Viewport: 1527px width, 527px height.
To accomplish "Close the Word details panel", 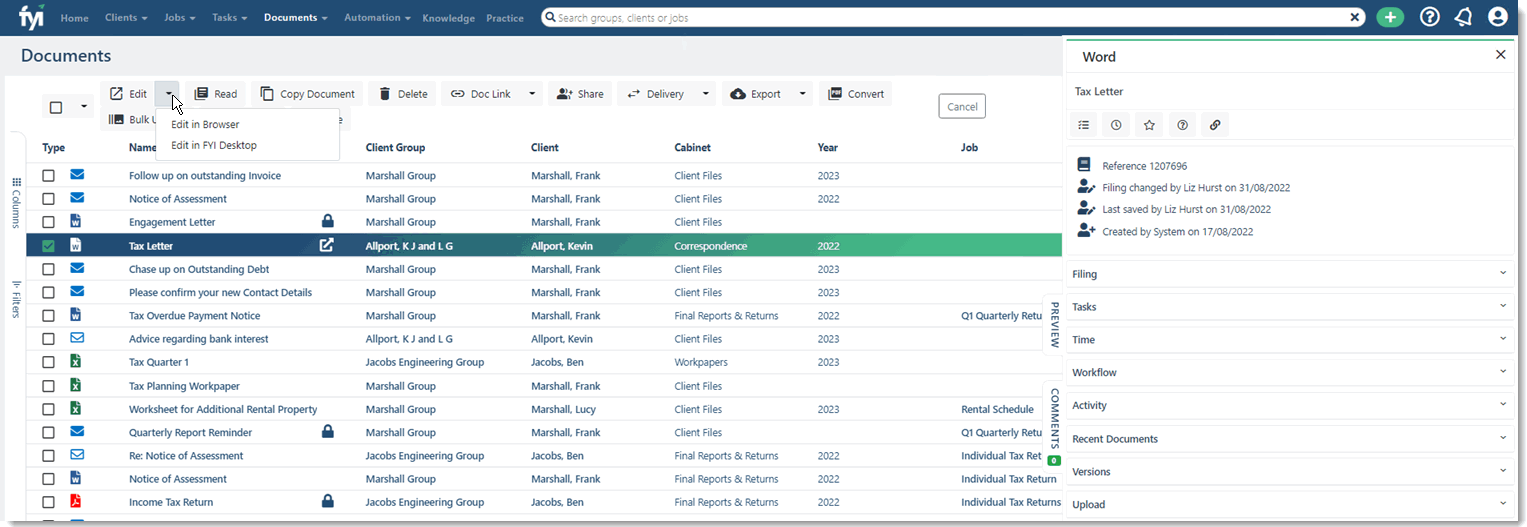I will 1500,55.
